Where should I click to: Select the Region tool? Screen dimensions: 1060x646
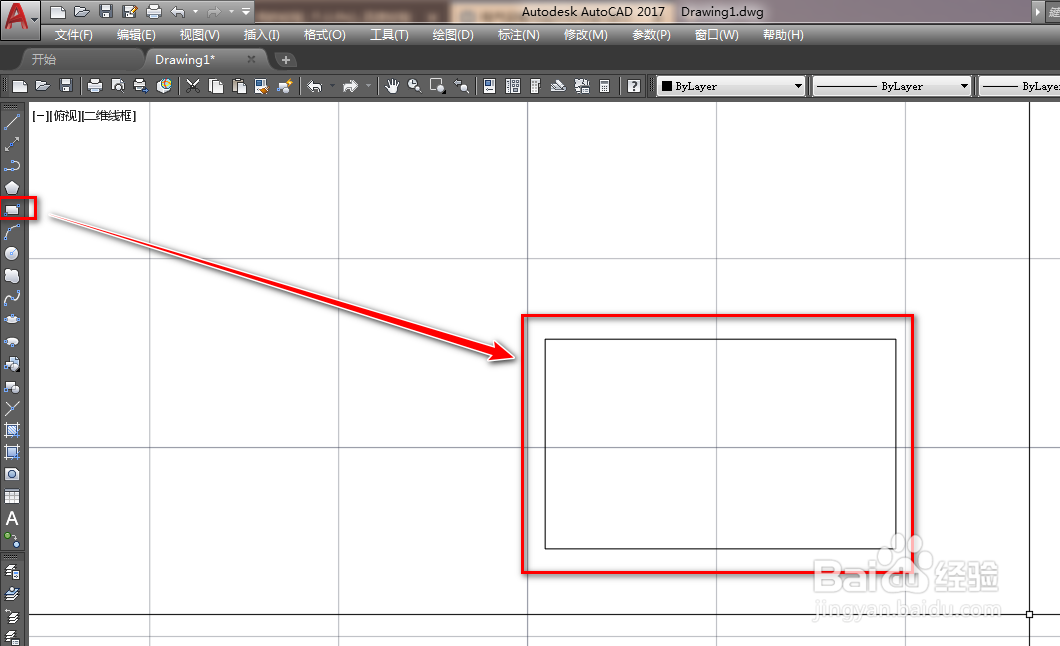11,474
